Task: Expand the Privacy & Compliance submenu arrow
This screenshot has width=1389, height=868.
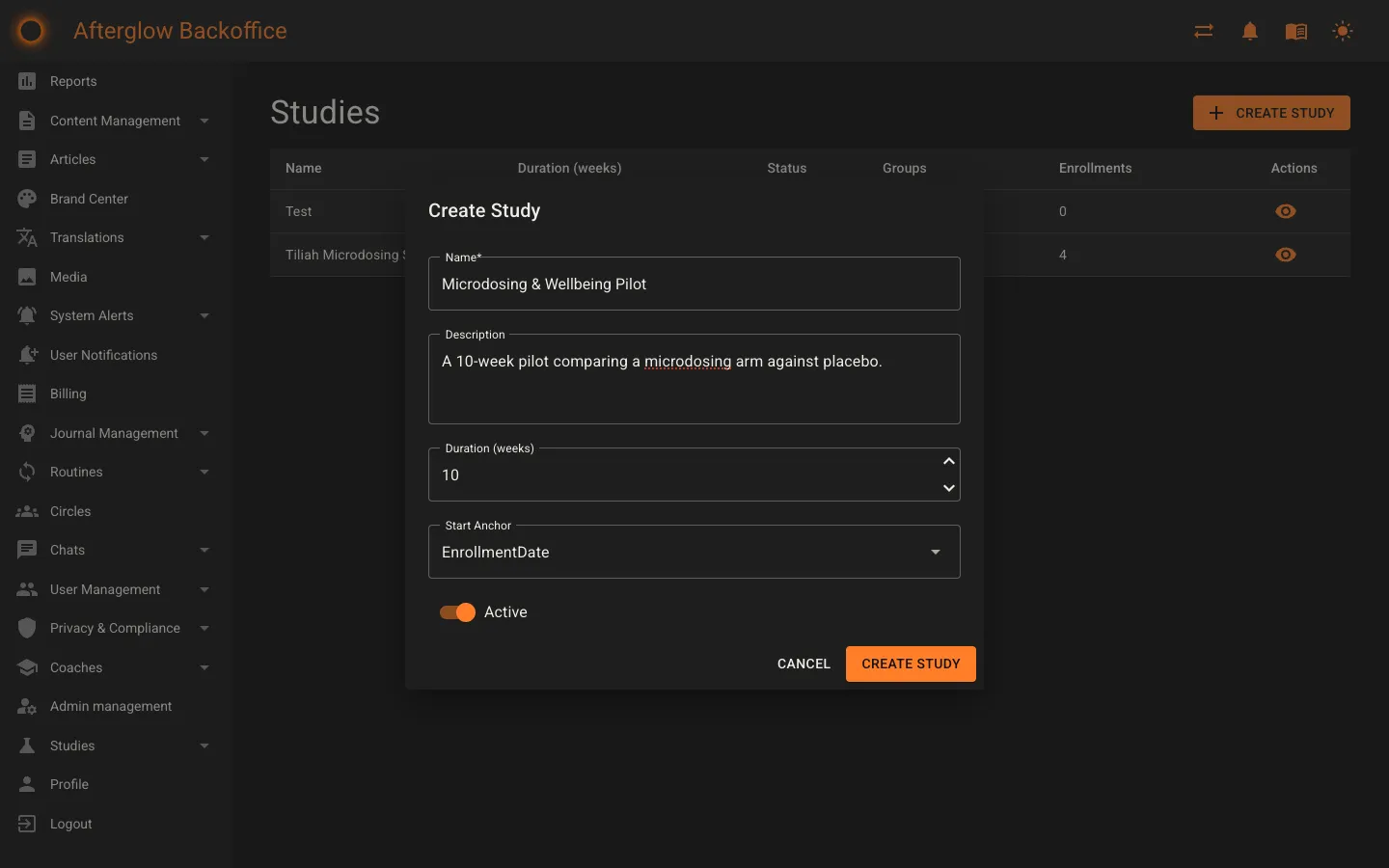Action: [204, 628]
